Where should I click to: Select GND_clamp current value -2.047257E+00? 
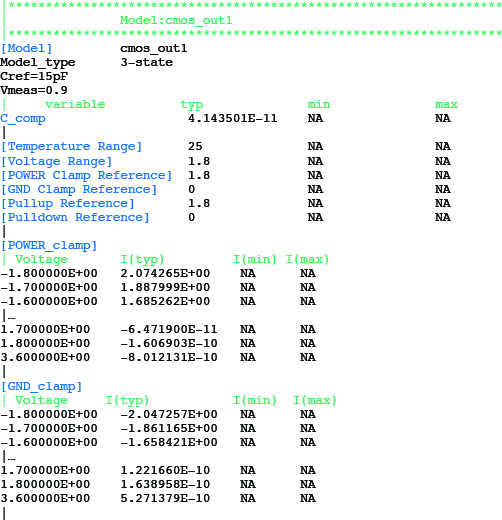tap(169, 414)
